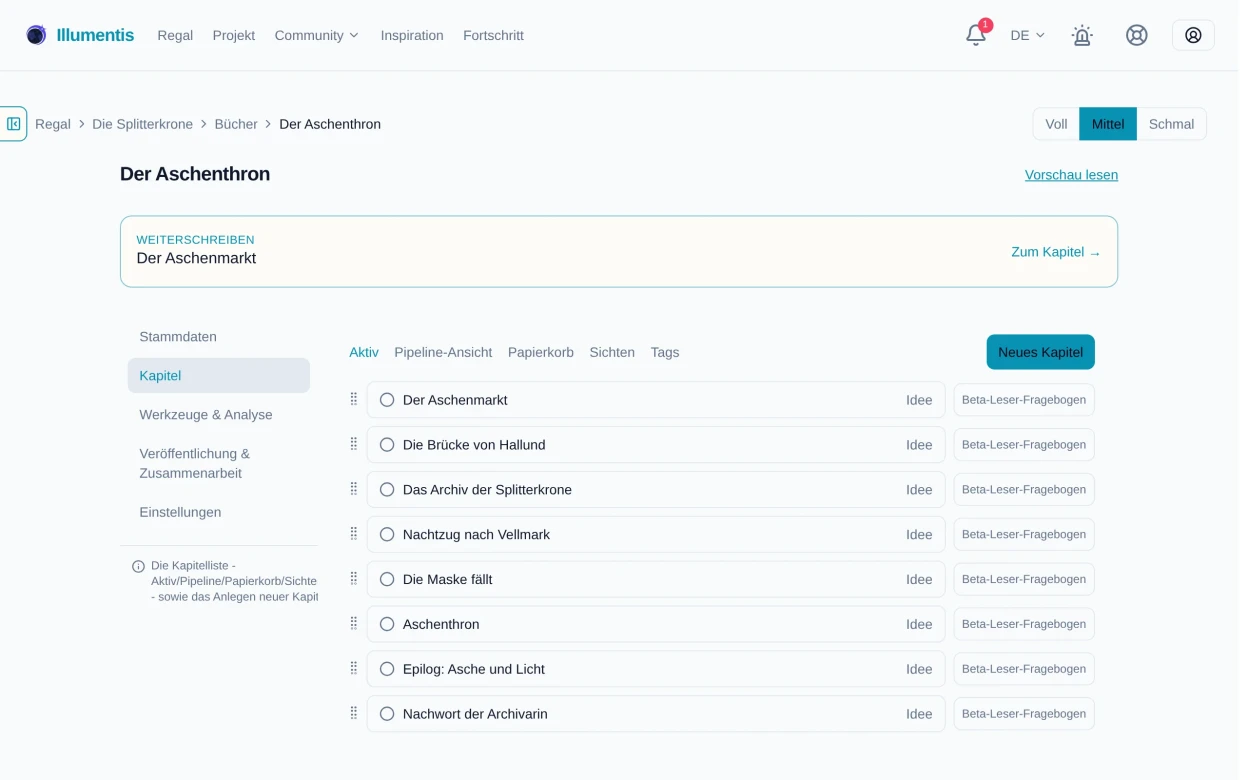Toggle status circle of Nachtzug nach Vellmark
Screen dimensions: 1248x780
click(x=387, y=535)
